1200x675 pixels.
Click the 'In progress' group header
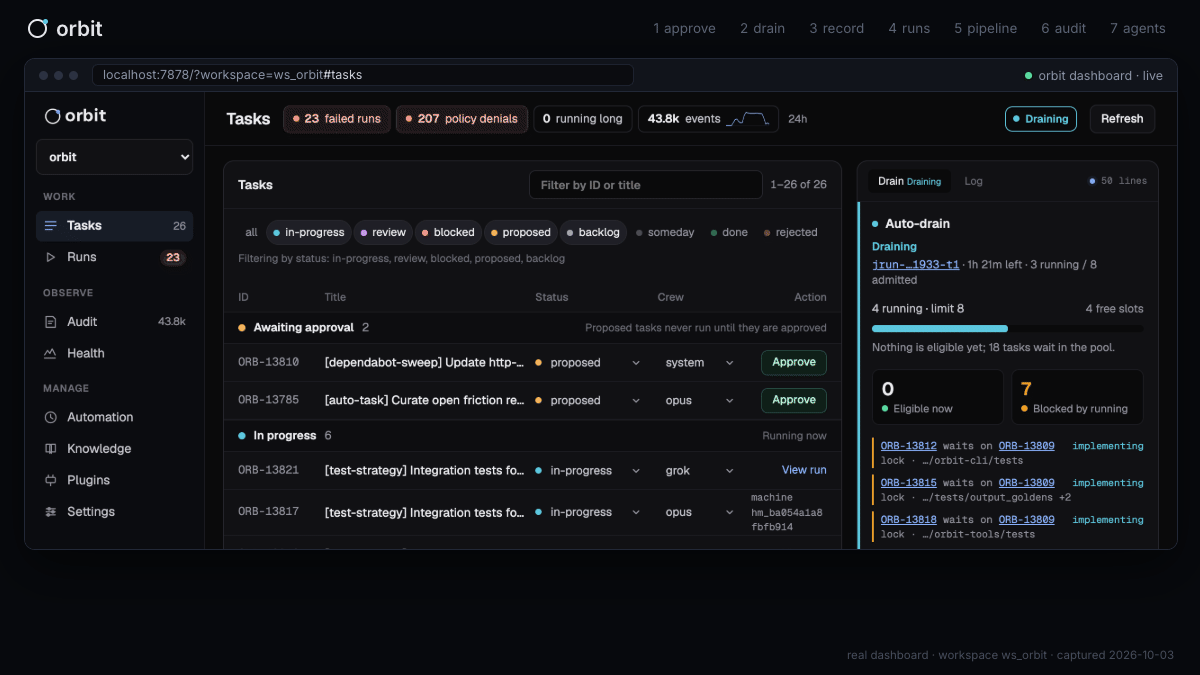coord(532,436)
